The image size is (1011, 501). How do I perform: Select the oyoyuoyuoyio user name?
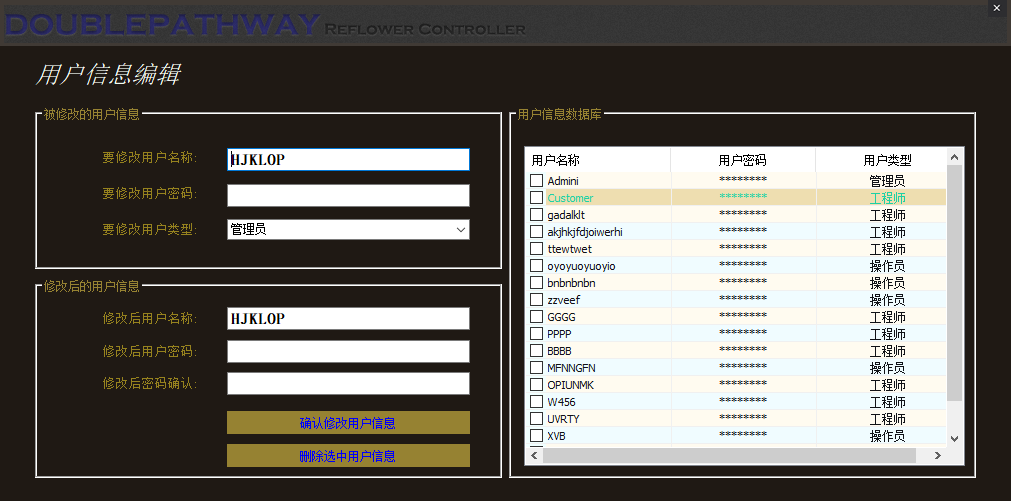tap(581, 266)
